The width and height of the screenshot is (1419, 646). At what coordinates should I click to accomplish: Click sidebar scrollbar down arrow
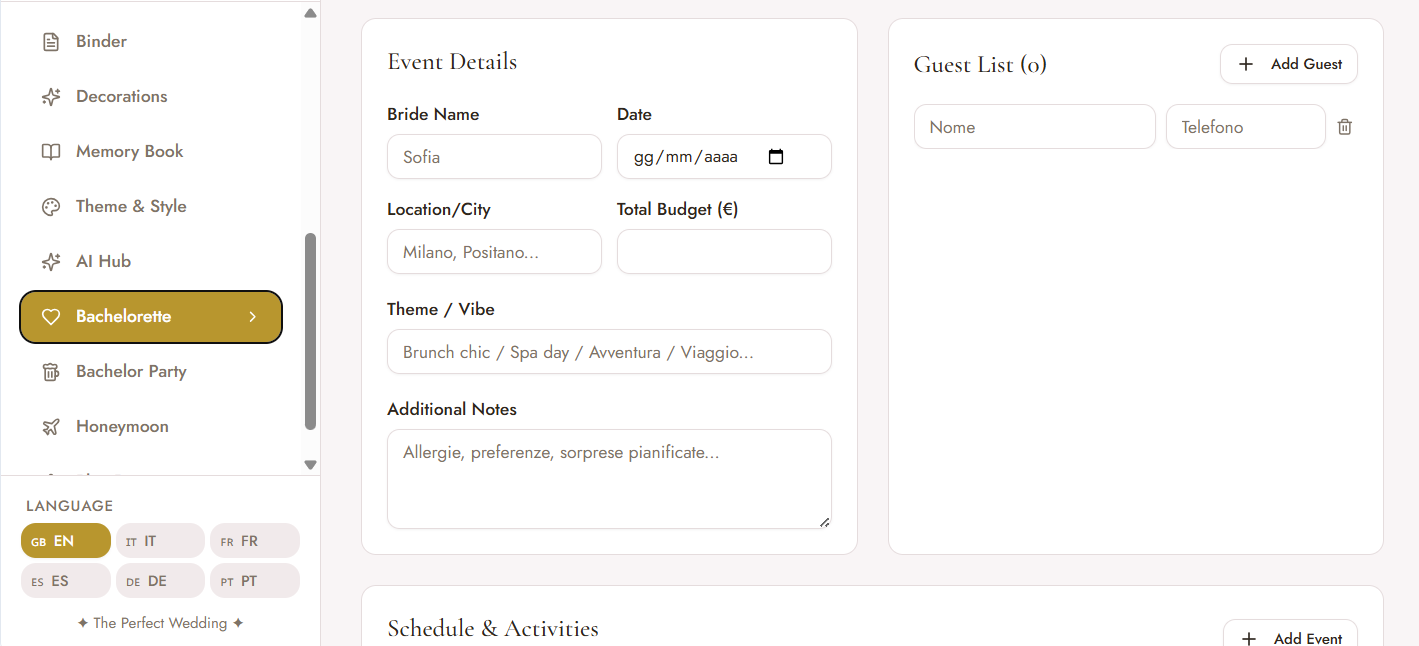[310, 464]
